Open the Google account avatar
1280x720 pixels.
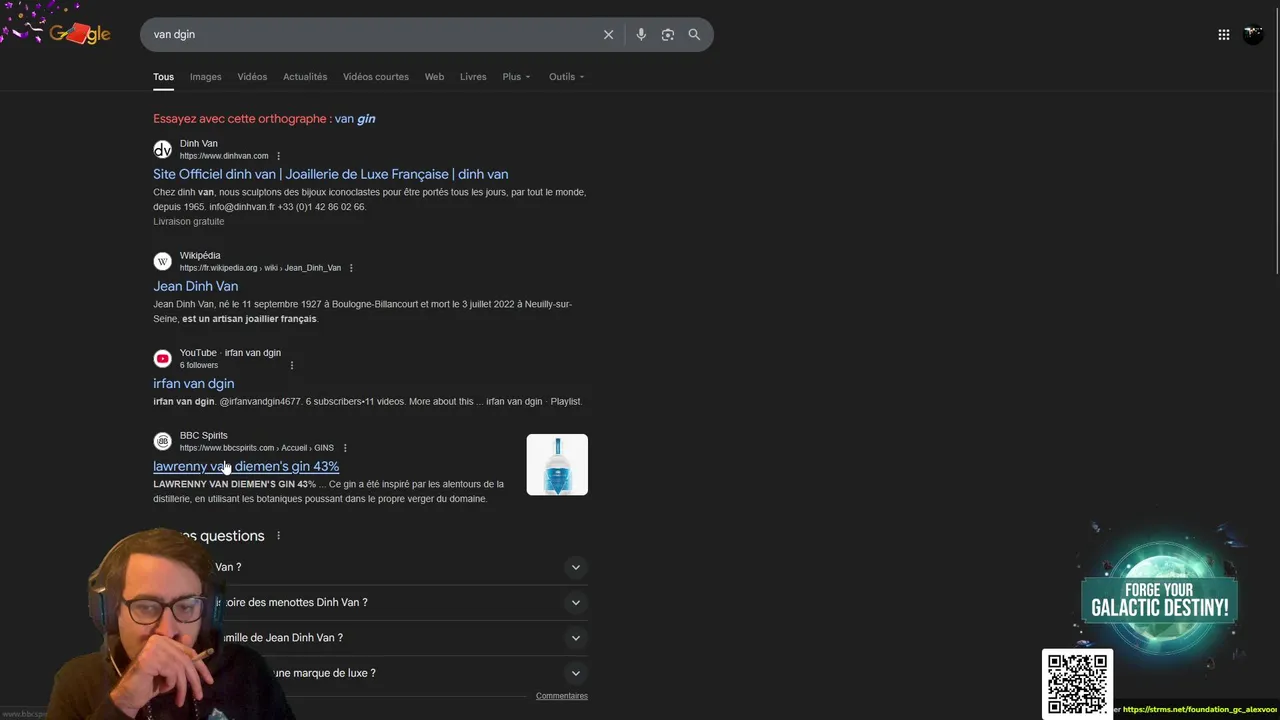tap(1253, 35)
